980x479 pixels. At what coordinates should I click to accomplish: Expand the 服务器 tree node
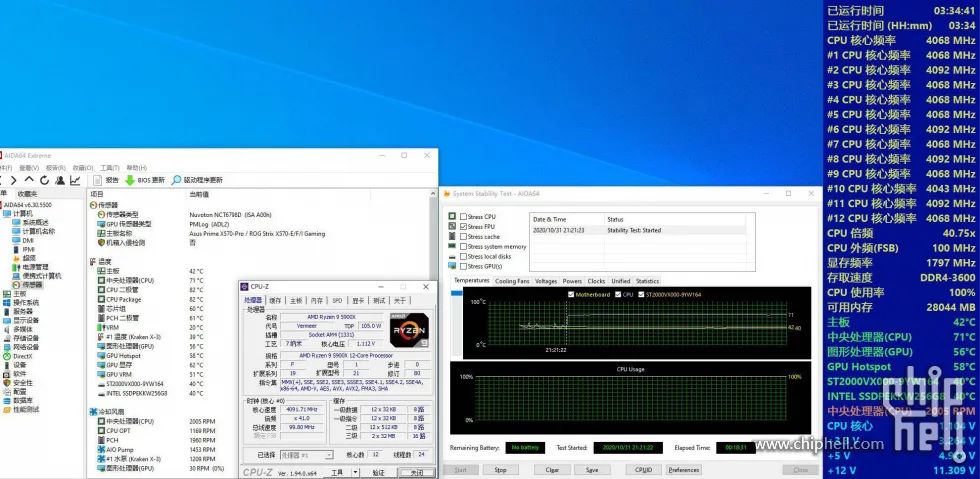coord(18,311)
